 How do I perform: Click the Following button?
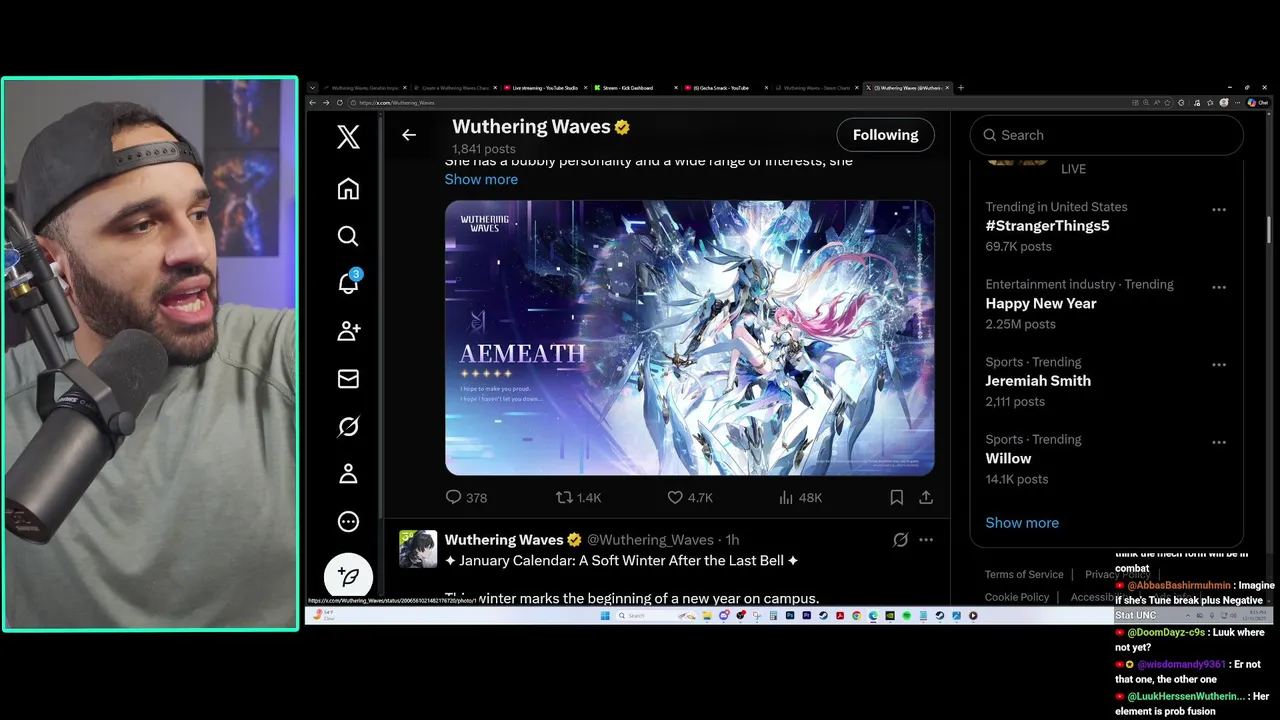885,135
